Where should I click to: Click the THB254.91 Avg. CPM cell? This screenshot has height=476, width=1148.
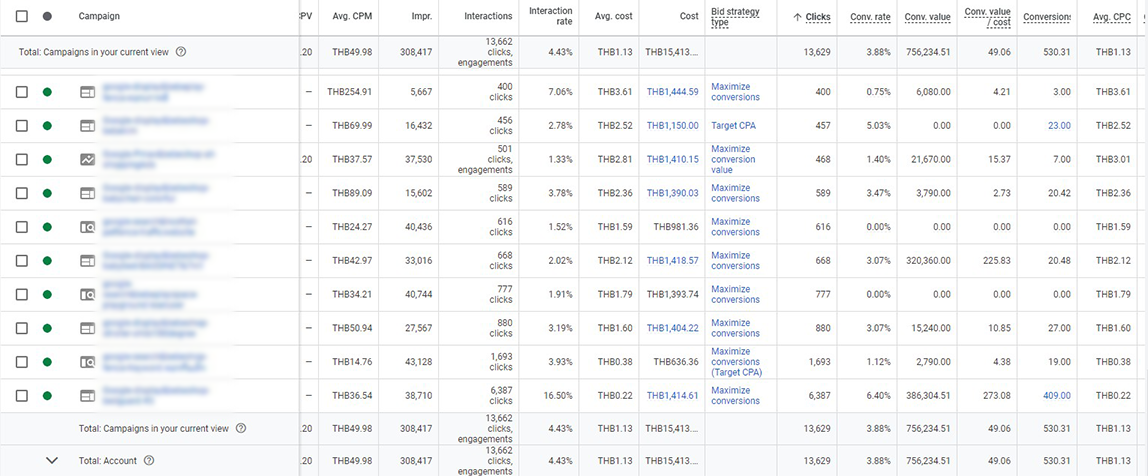(352, 92)
